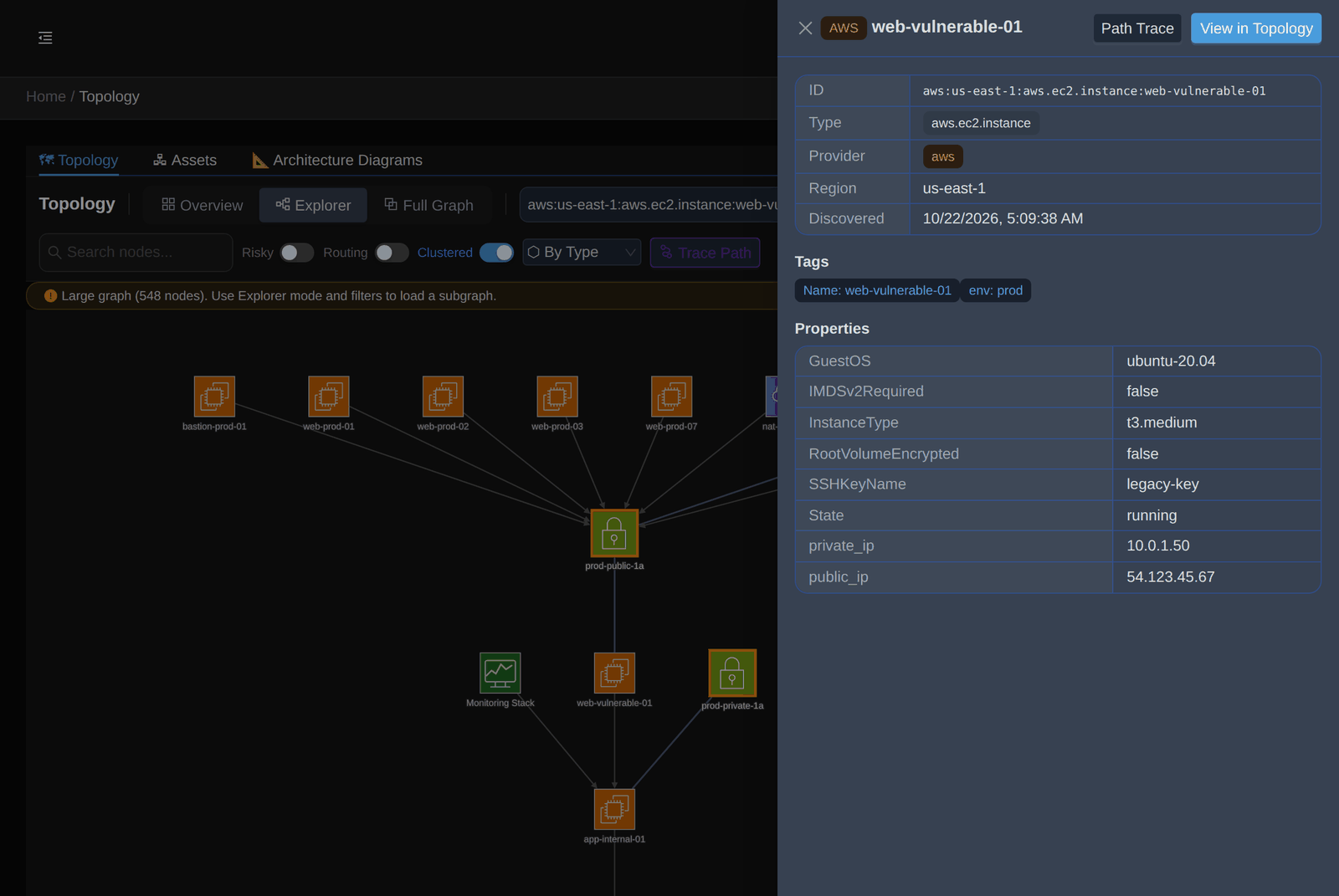The width and height of the screenshot is (1339, 896).
Task: Select the web-vulnerable-01 graph node
Action: pos(614,673)
